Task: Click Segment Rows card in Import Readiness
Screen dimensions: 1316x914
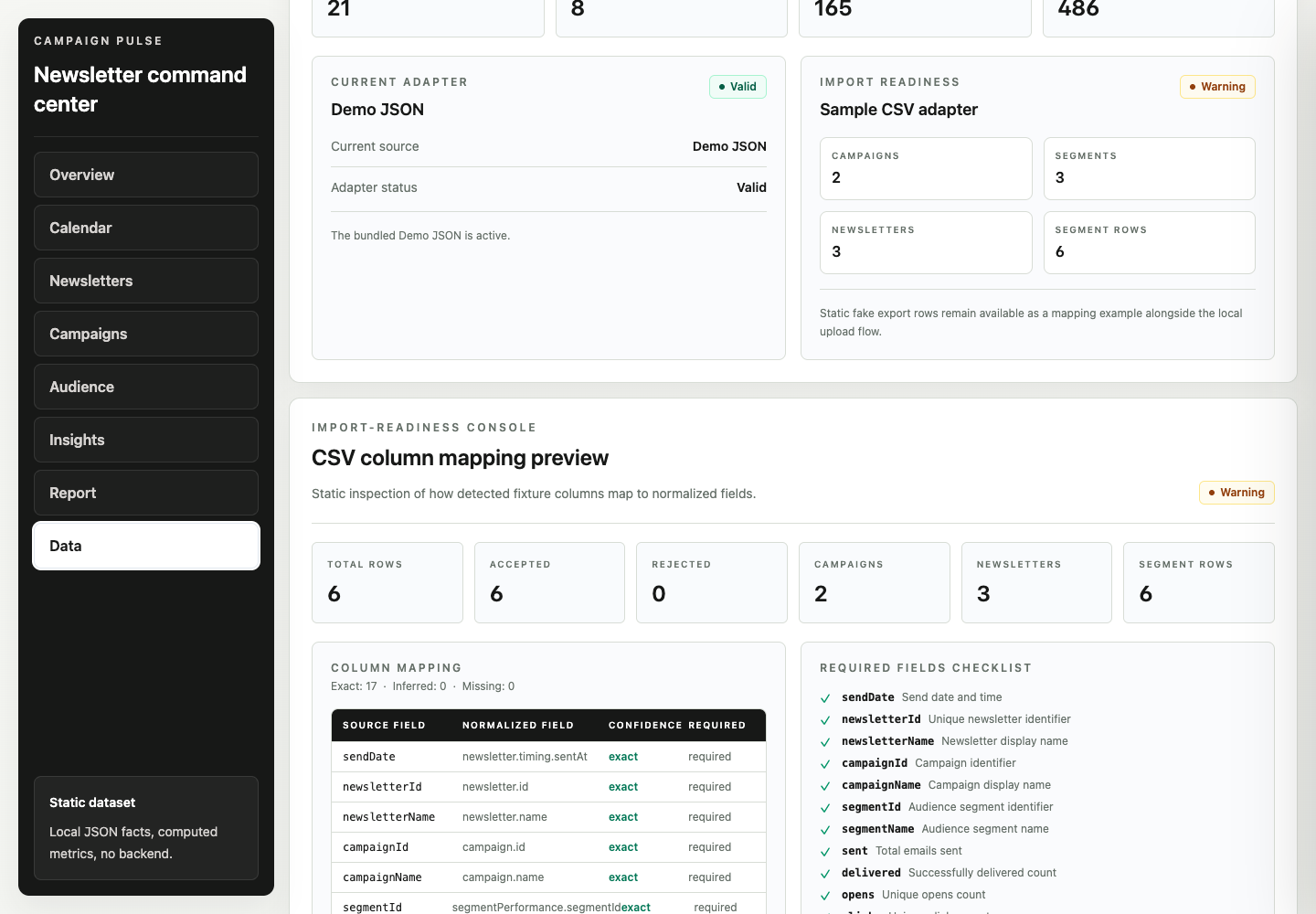Action: [x=1150, y=242]
